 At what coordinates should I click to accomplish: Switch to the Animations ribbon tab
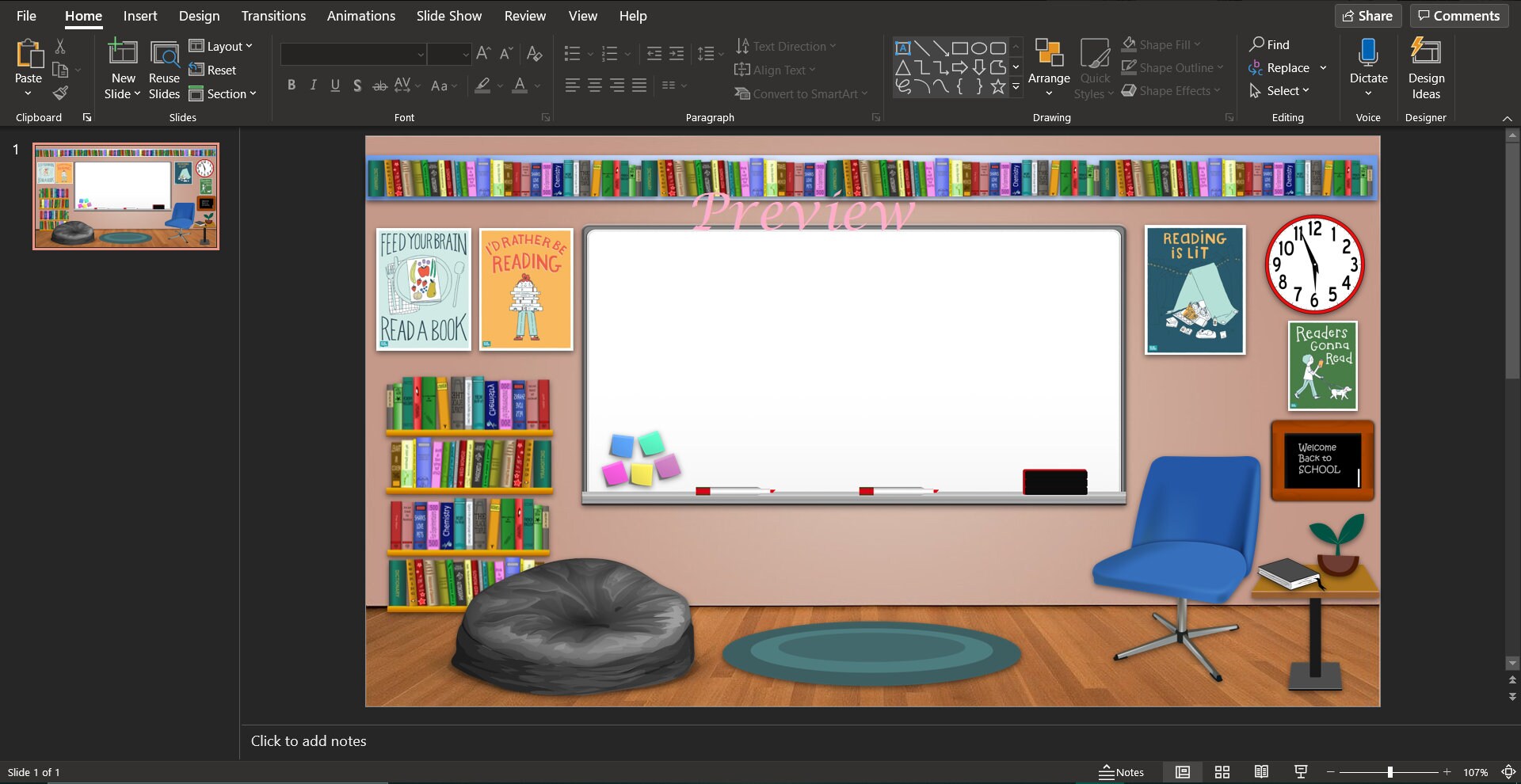click(361, 15)
